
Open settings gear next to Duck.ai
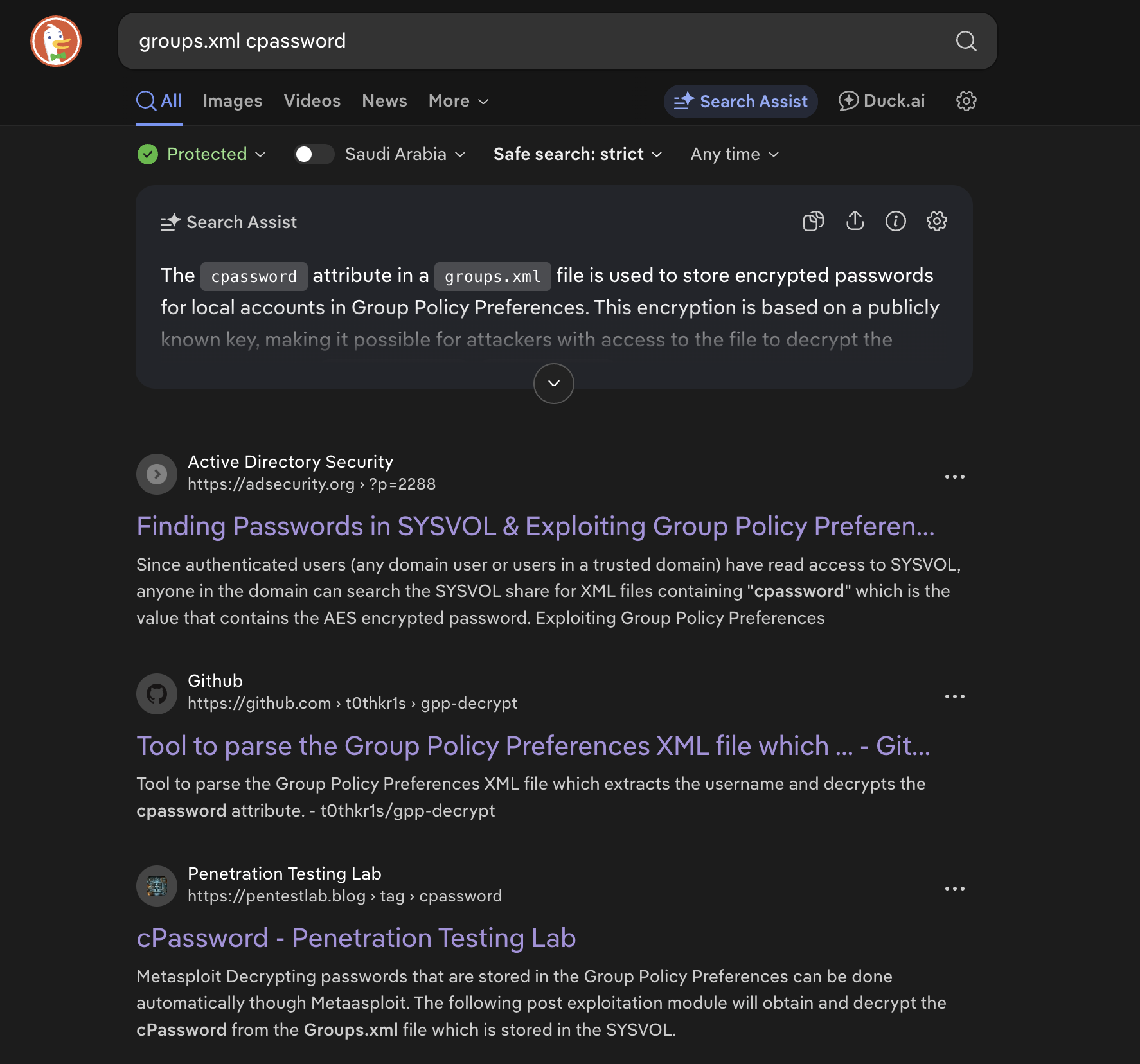(x=966, y=101)
